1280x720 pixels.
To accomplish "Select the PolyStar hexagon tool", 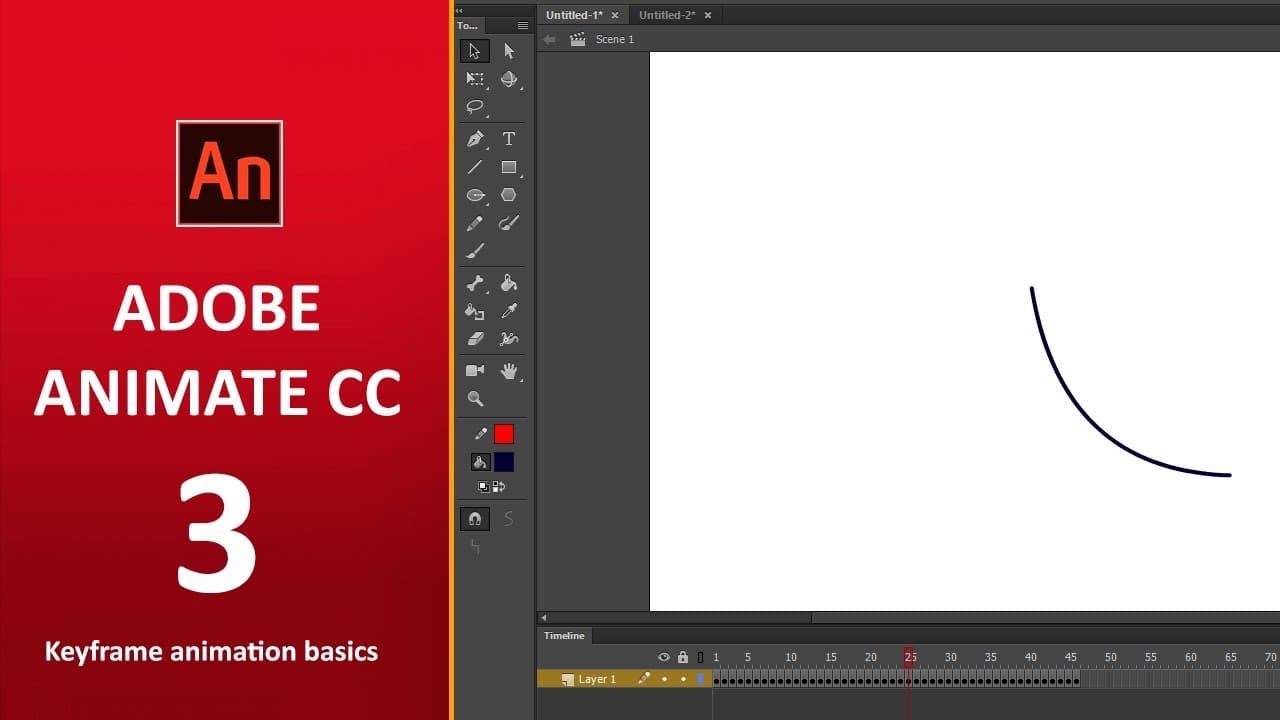I will pyautogui.click(x=509, y=195).
